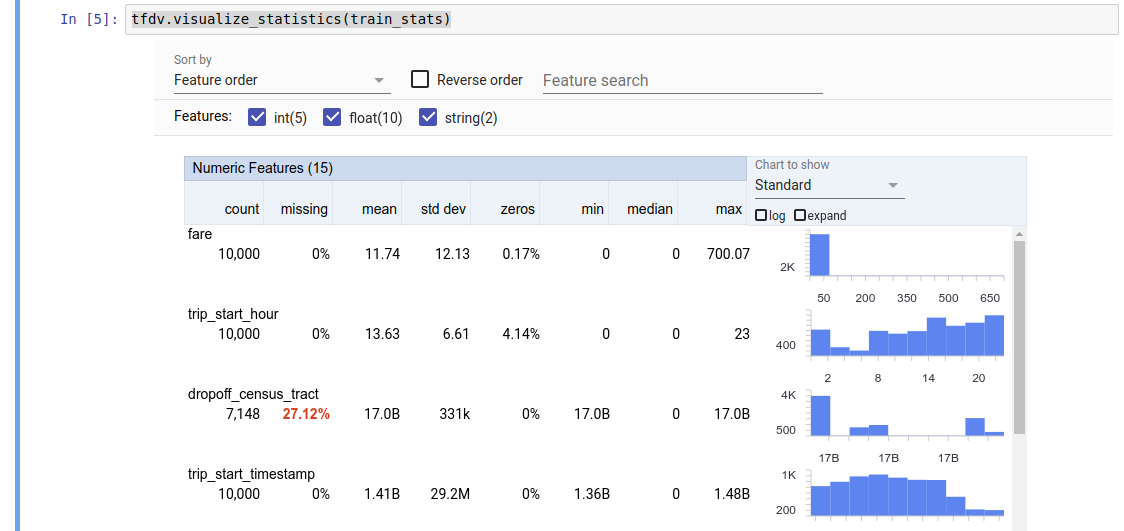1124x531 pixels.
Task: Click the scrollbar up arrow
Action: (x=1019, y=234)
